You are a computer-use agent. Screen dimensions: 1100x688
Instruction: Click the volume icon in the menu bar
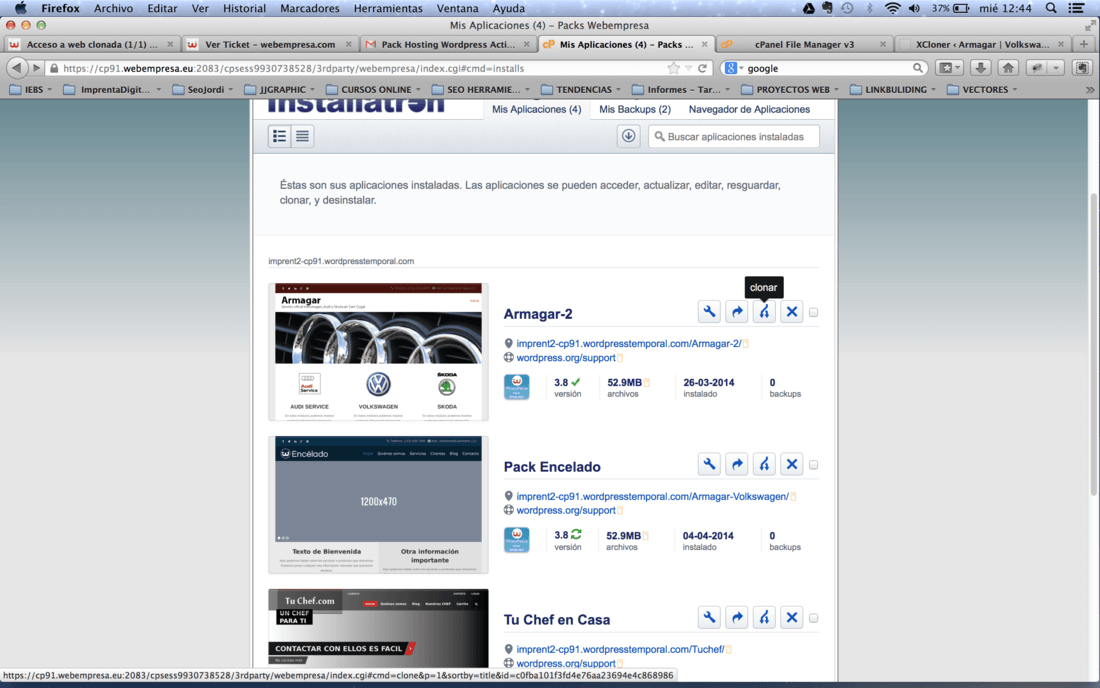914,8
